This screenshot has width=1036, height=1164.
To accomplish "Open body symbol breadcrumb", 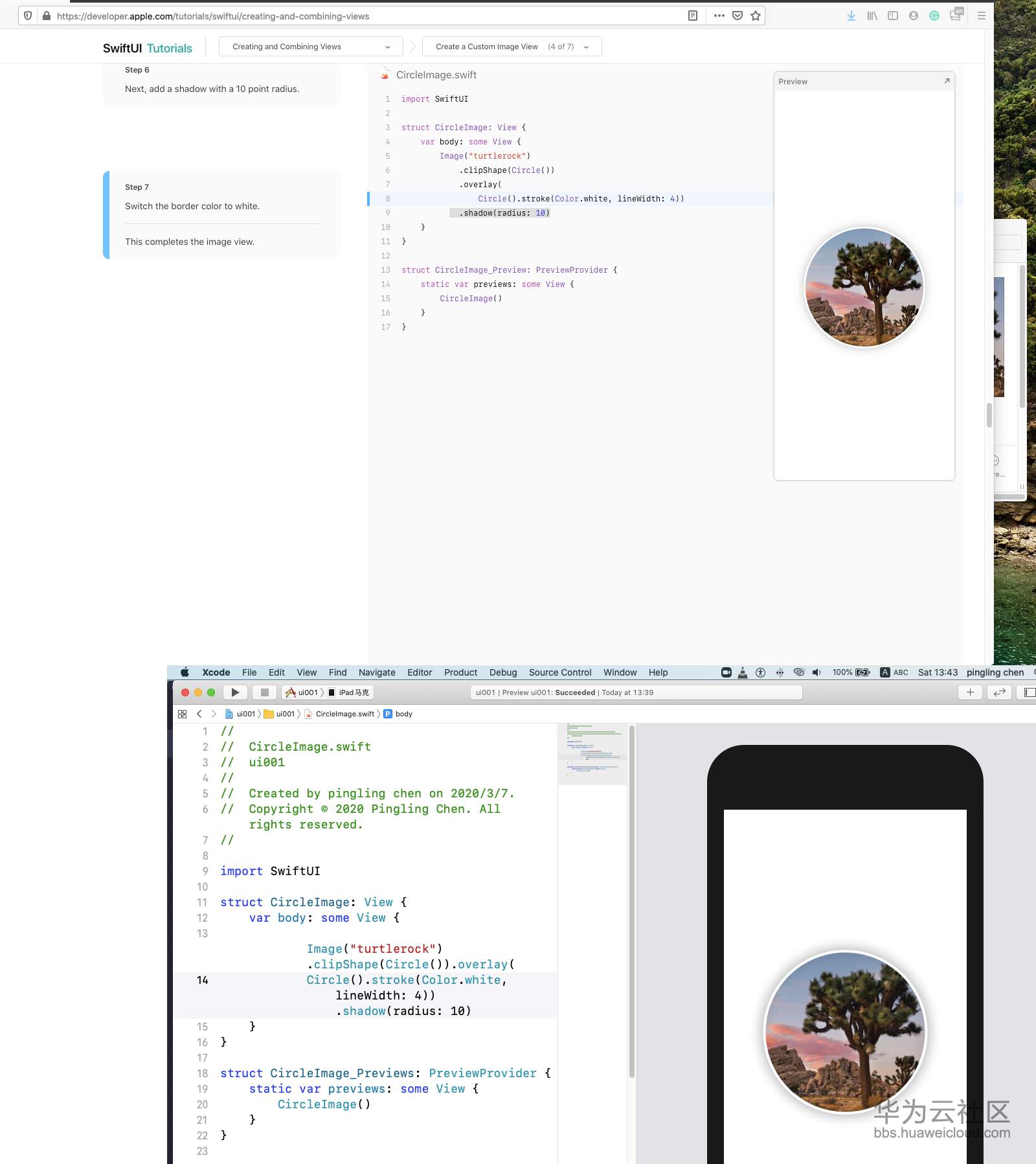I will tap(398, 714).
